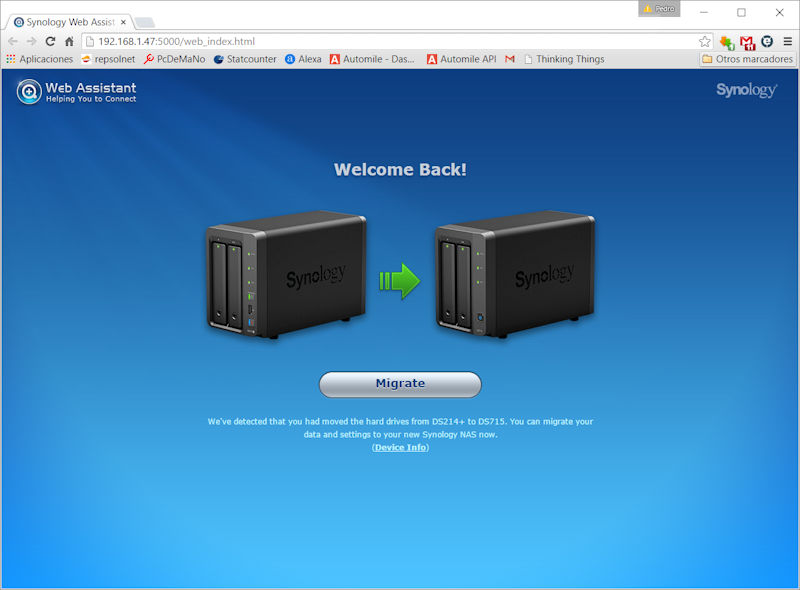Image resolution: width=800 pixels, height=590 pixels.
Task: Open the Thinking Things bookmark
Action: [564, 59]
